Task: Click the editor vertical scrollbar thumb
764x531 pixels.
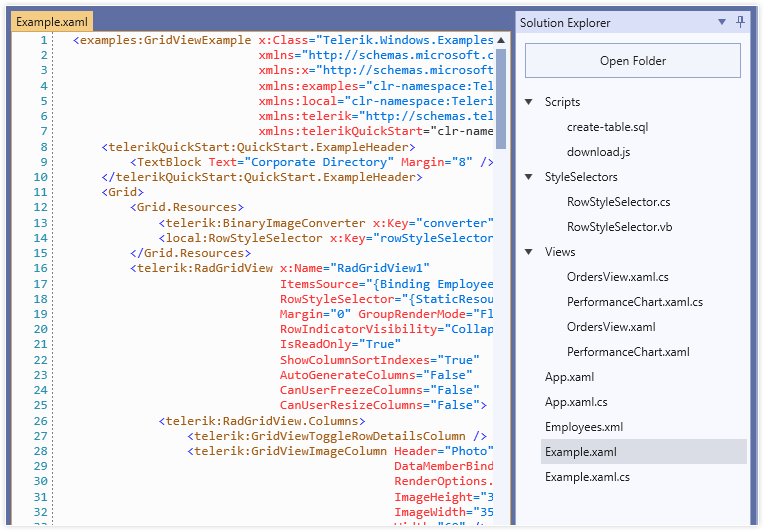Action: pos(501,98)
